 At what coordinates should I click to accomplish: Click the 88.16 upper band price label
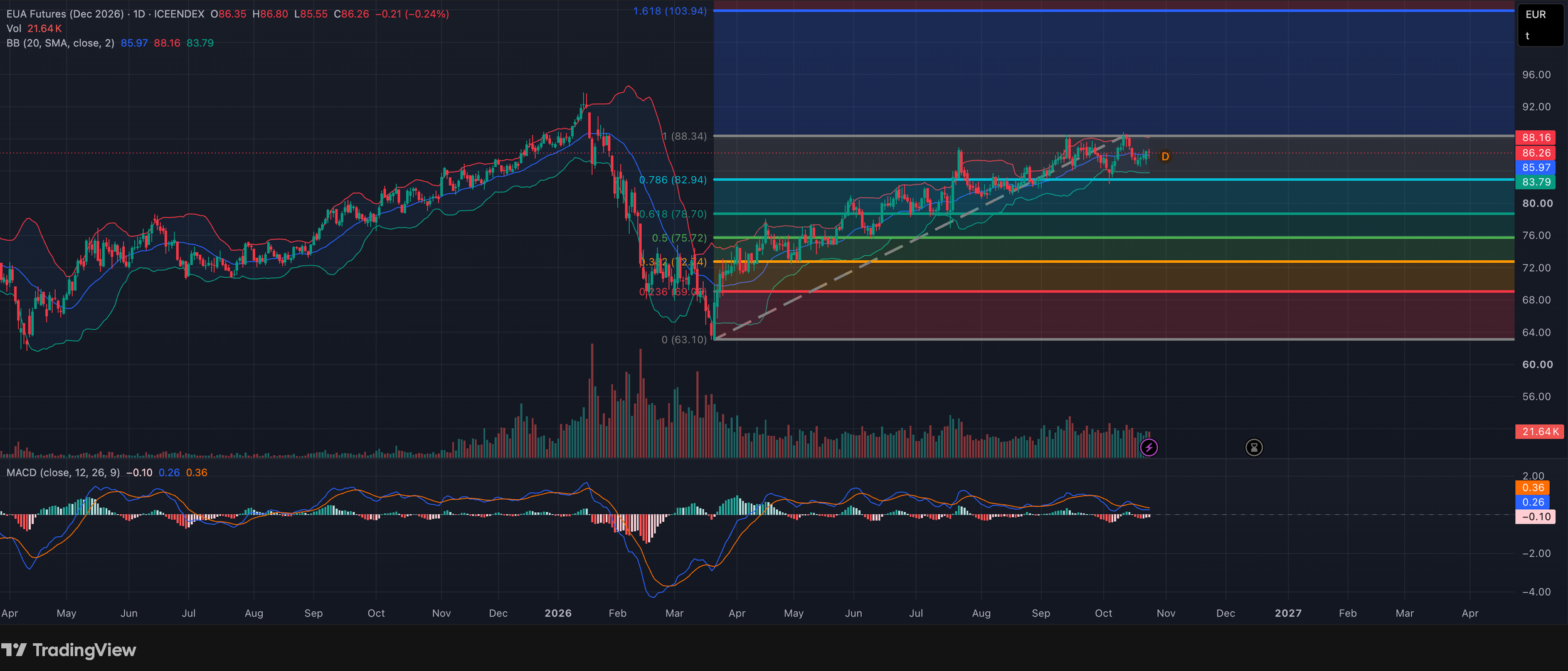[1536, 137]
